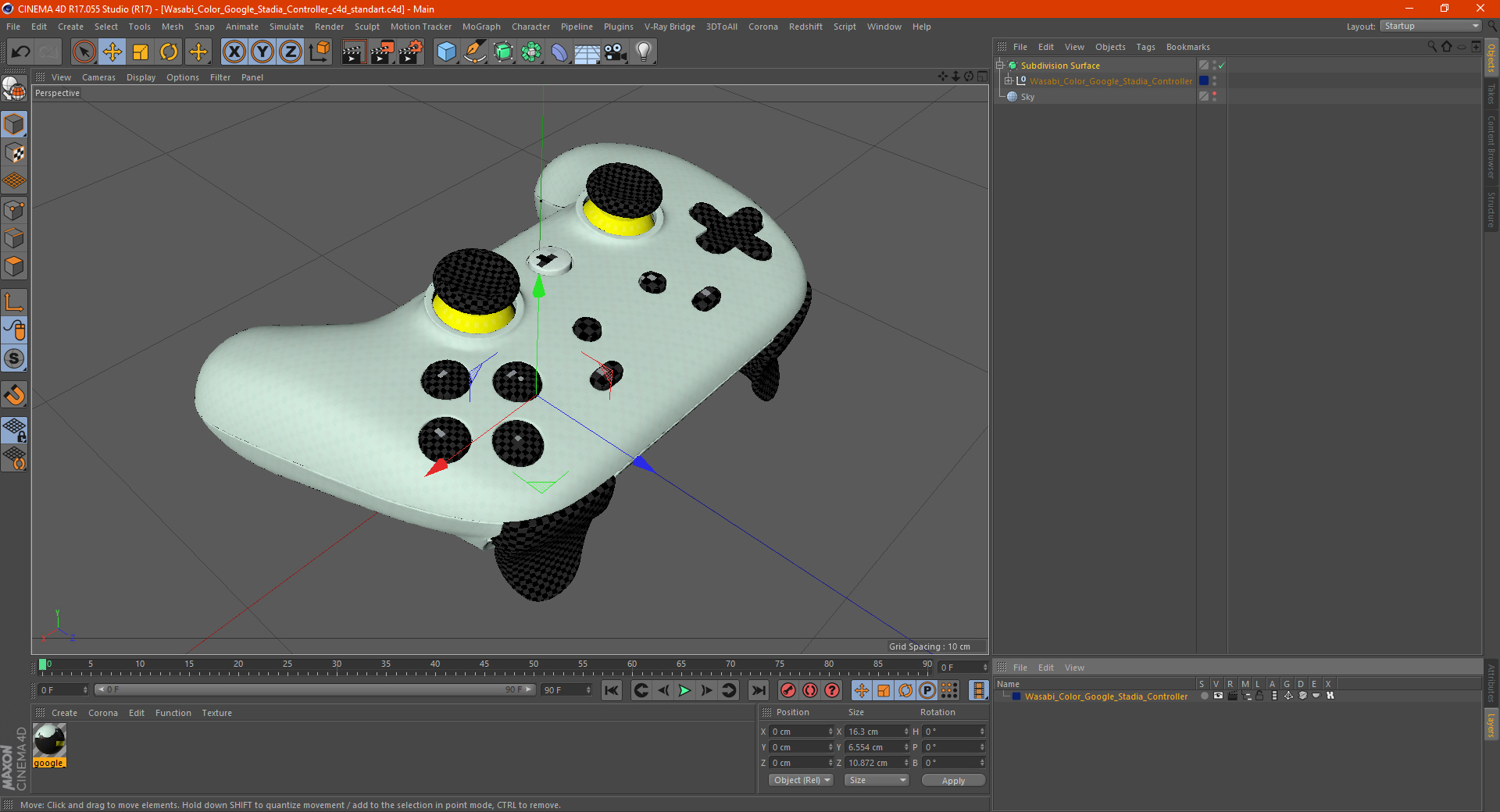Add a Cube primitive object
The height and width of the screenshot is (812, 1500).
[446, 52]
